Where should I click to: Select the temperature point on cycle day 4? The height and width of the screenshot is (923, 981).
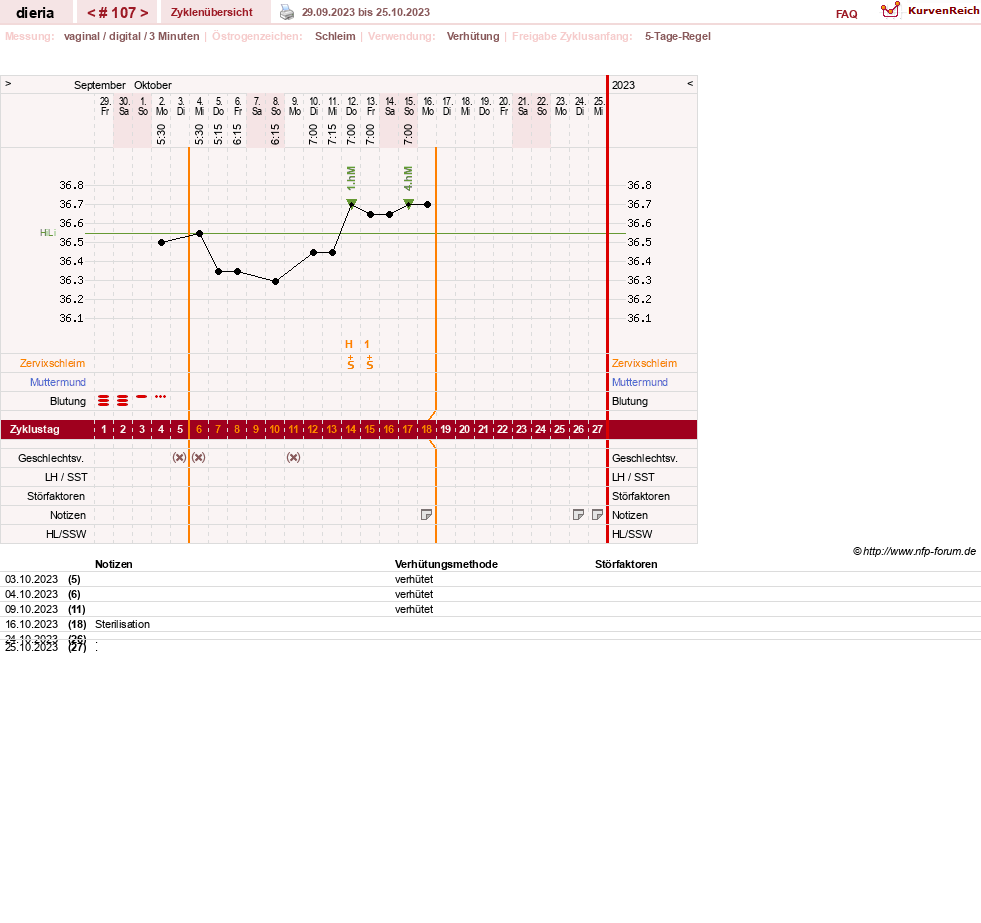(x=161, y=242)
